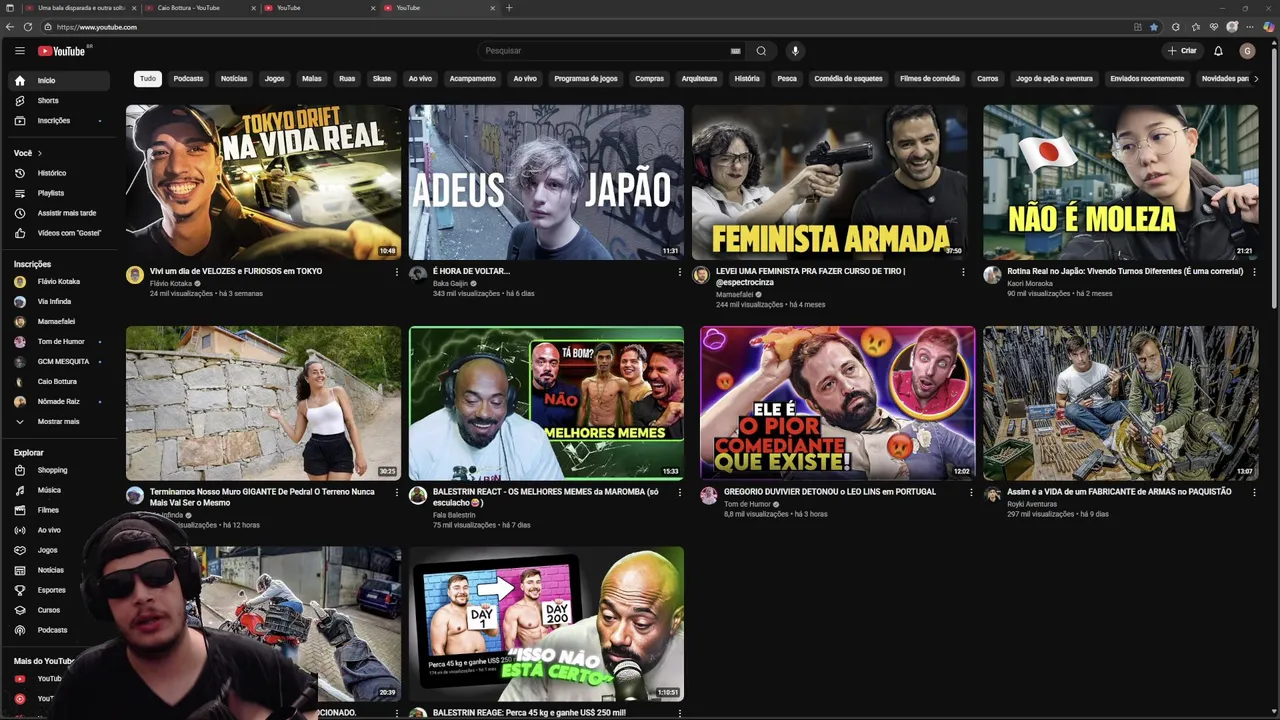Open Nômade Raiz subscription channel
This screenshot has height=720, width=1280.
[58, 402]
